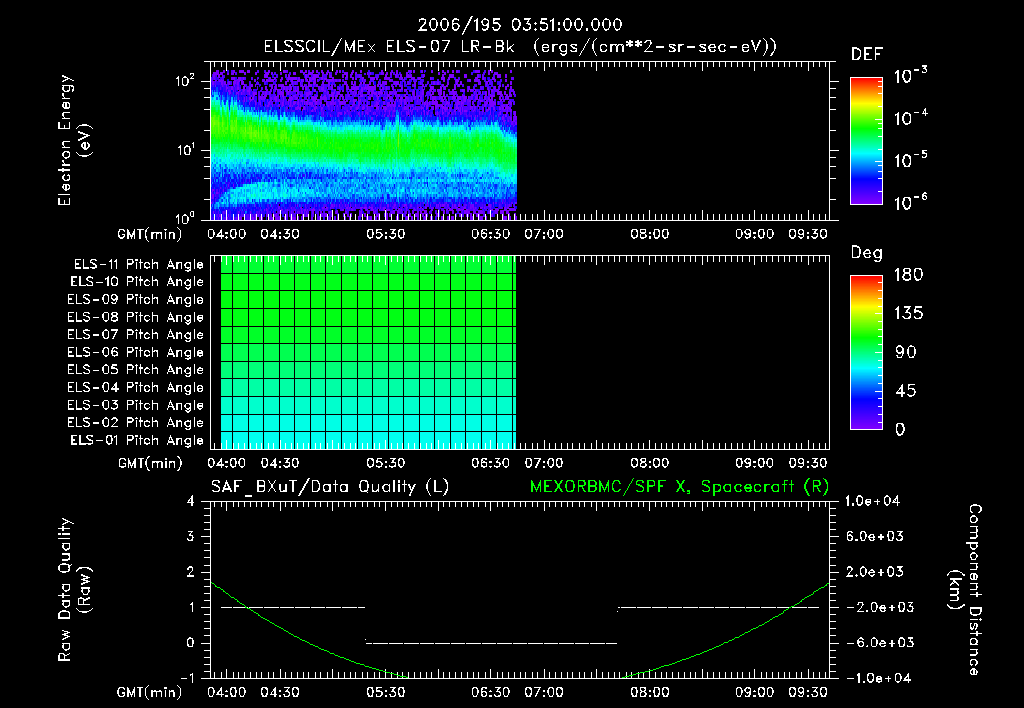This screenshot has width=1024, height=708.
Task: Click the ELS-03 Pitch Angle label
Action: [x=135, y=406]
